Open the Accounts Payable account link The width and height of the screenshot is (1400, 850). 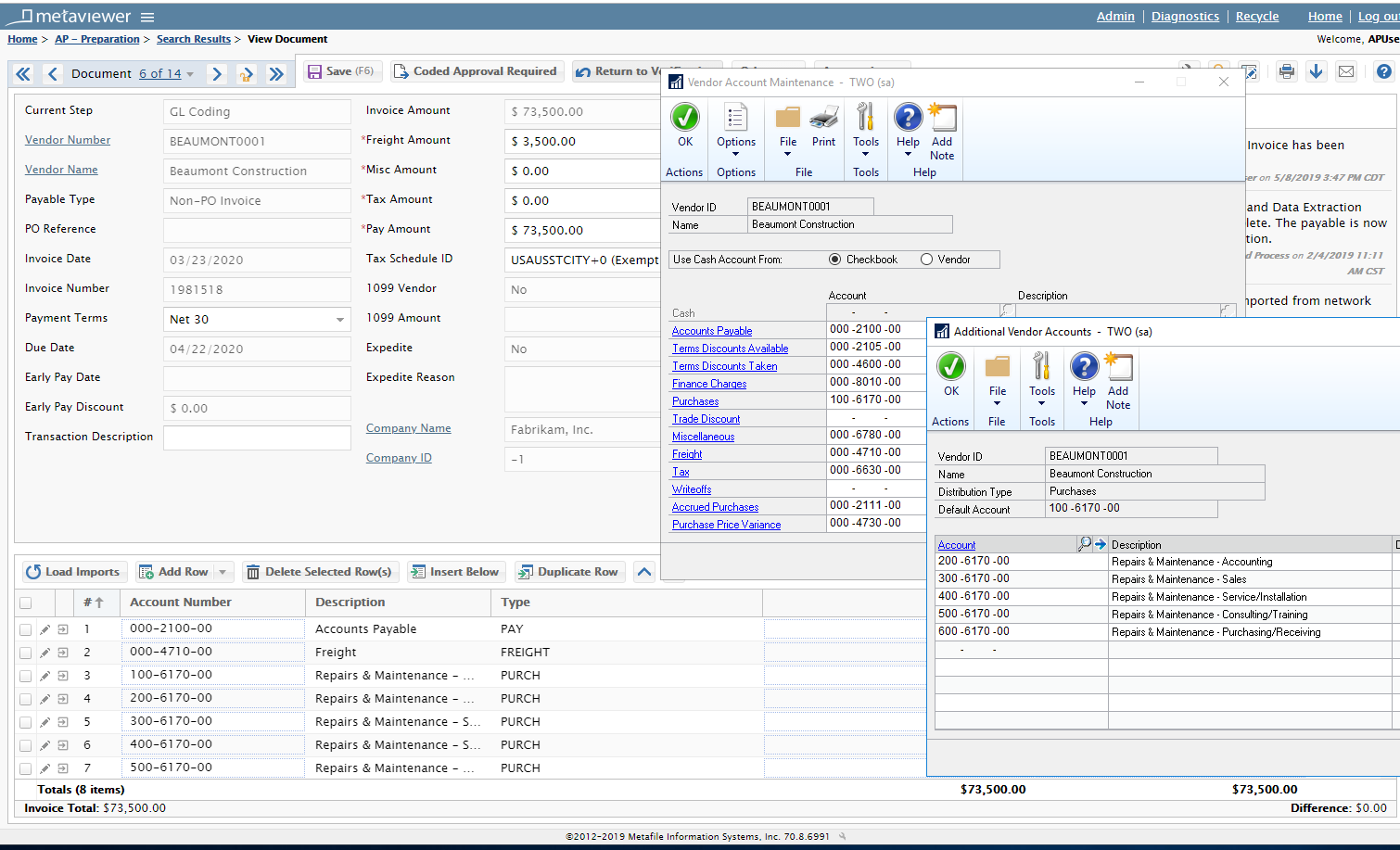coord(711,330)
